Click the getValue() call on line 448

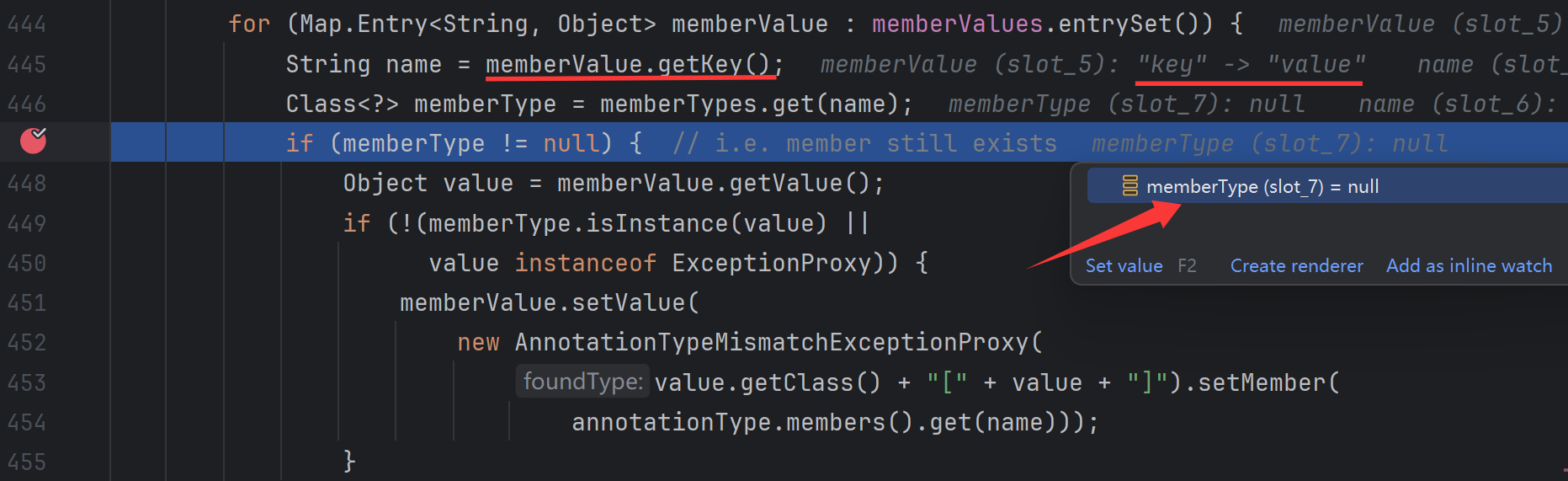[x=799, y=184]
